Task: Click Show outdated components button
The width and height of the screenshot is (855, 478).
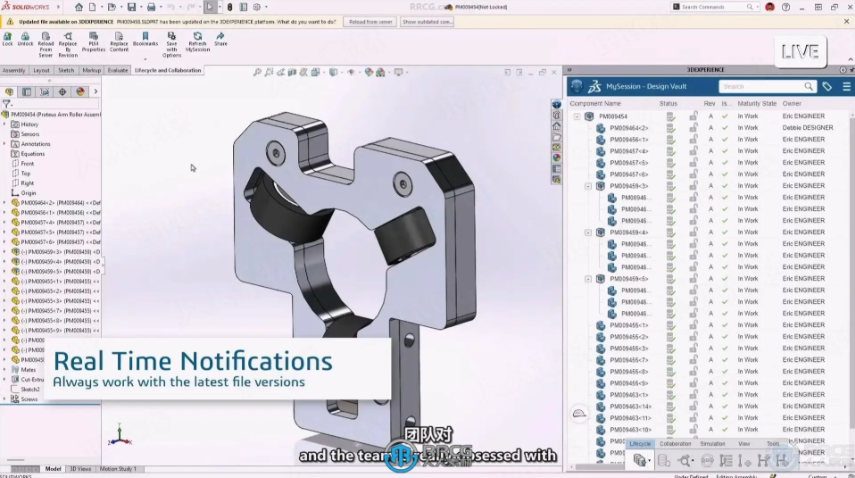Action: (x=427, y=22)
